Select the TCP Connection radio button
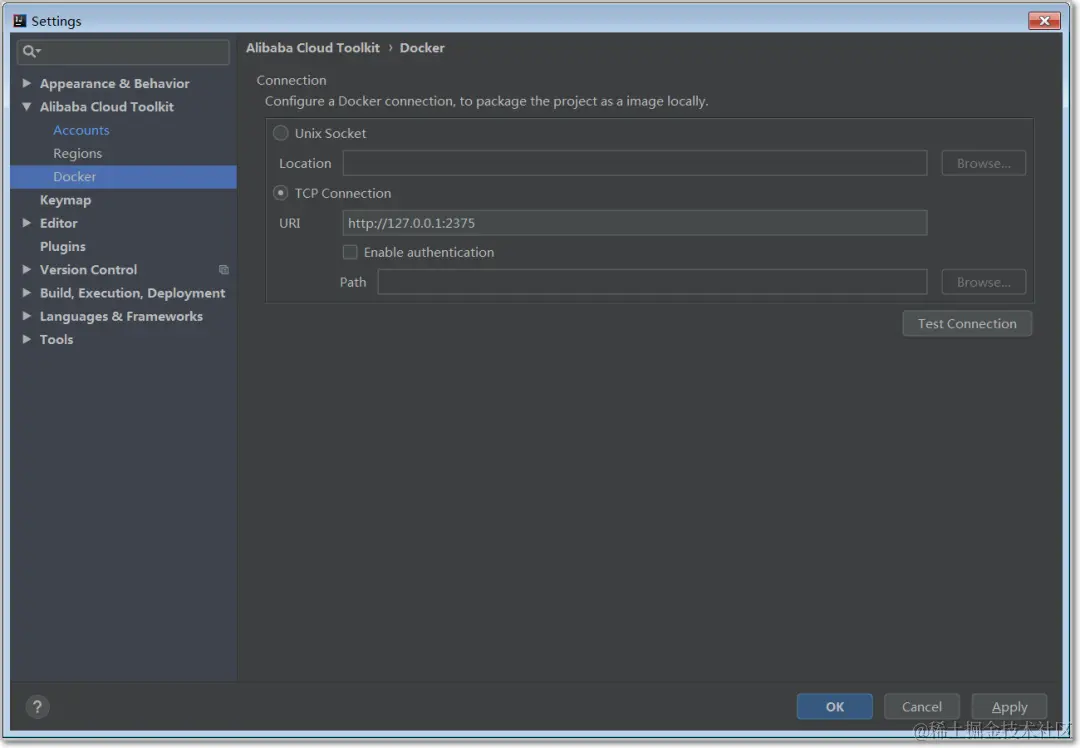1080x748 pixels. 280,193
